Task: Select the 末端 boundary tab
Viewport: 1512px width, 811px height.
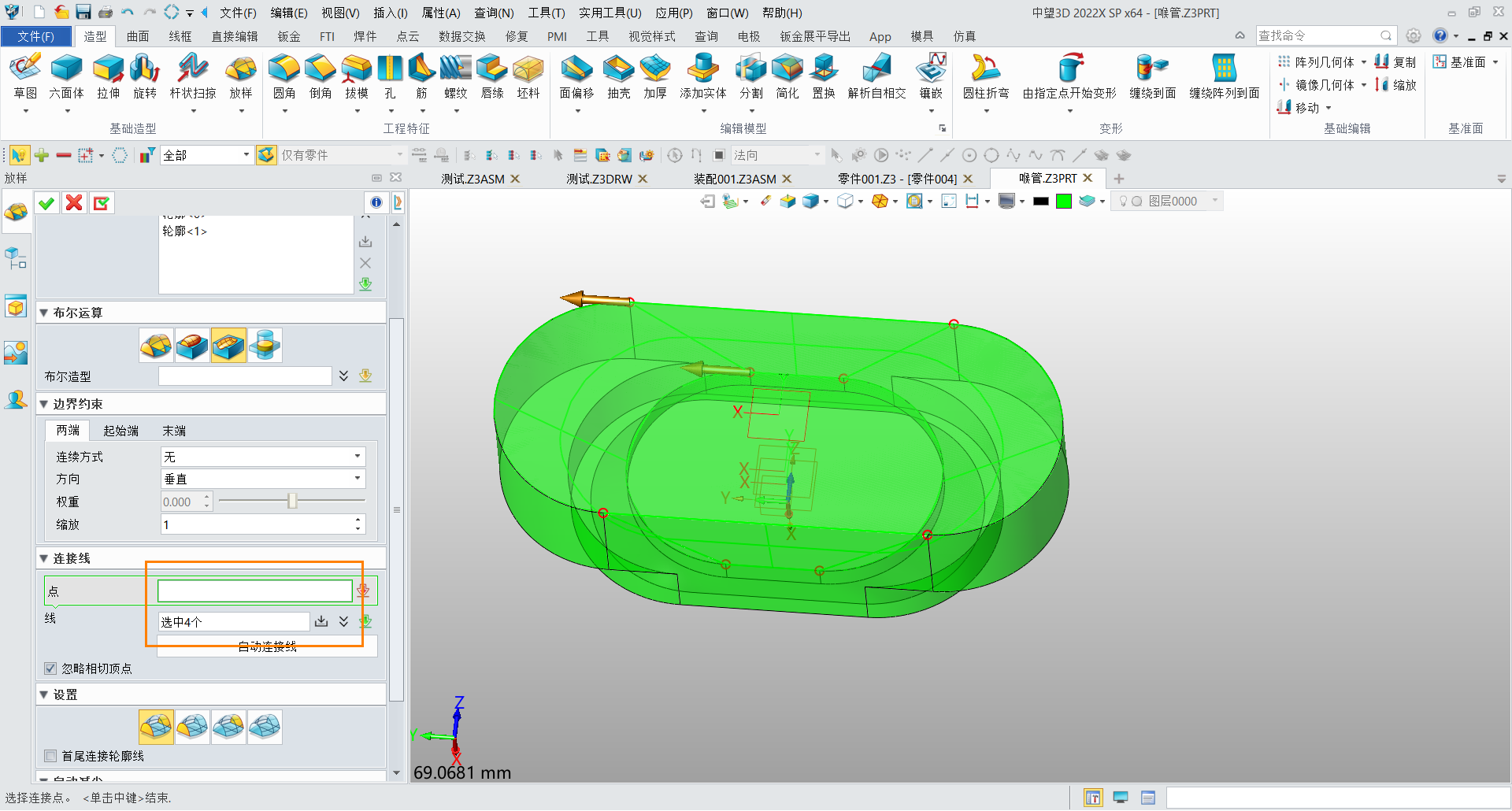Action: (174, 431)
